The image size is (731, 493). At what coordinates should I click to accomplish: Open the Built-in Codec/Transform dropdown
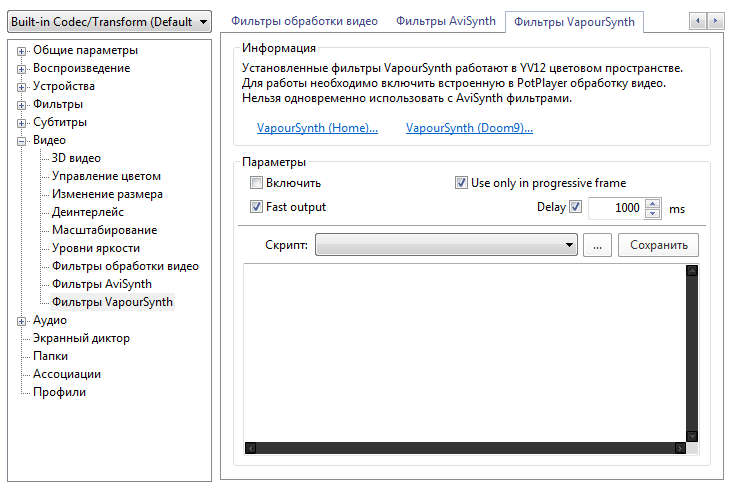[110, 21]
